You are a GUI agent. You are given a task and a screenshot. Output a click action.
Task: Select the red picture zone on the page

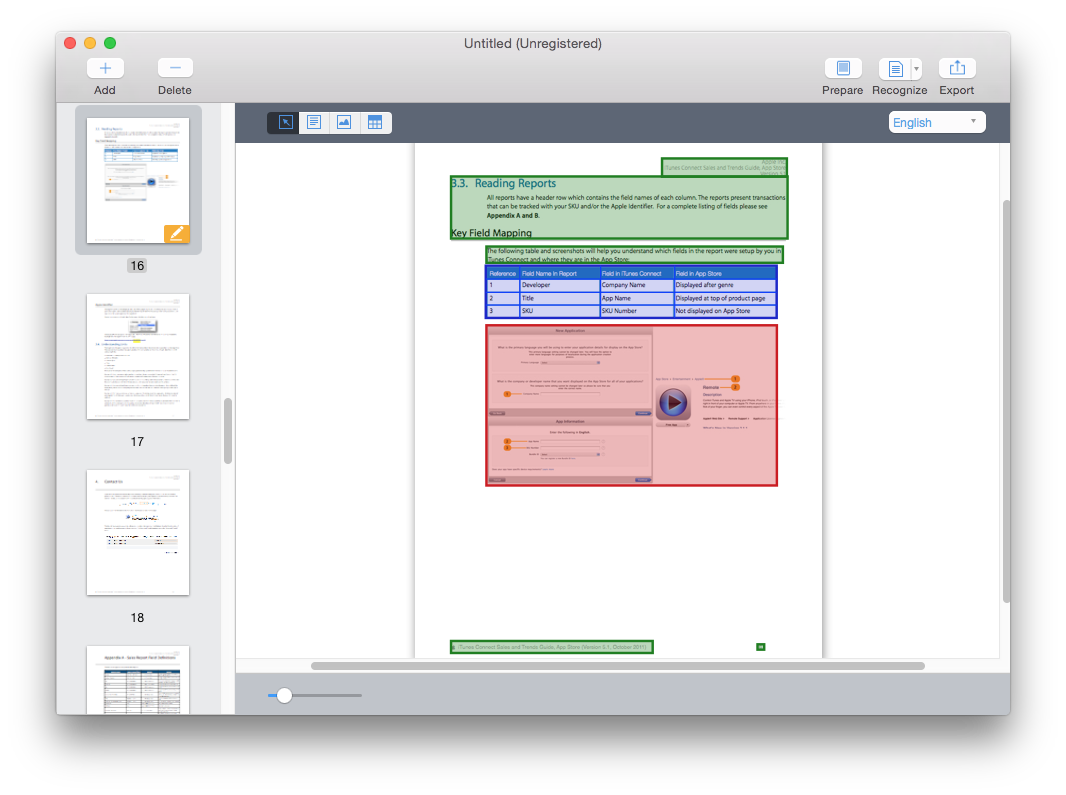point(632,405)
